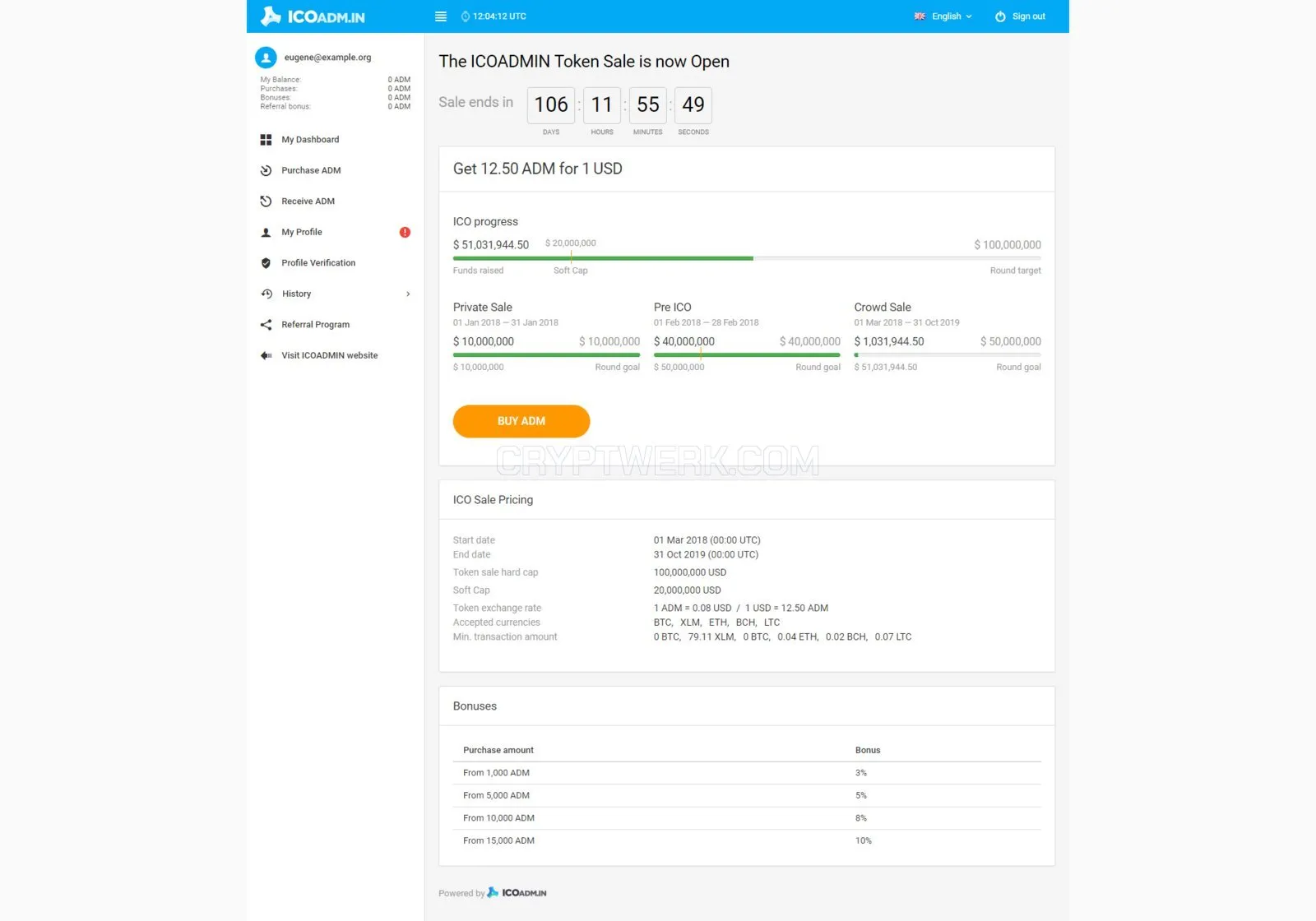Click the 'Bonuses' section heading

coord(475,706)
